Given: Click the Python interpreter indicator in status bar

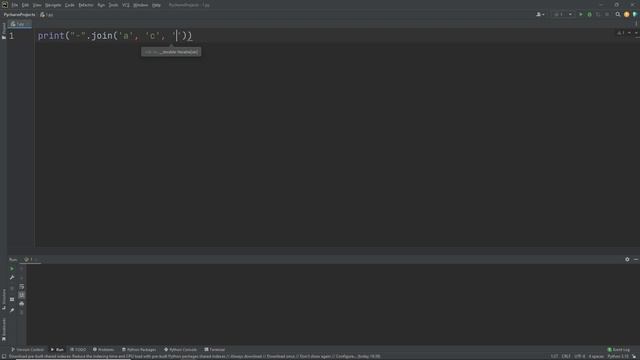Looking at the screenshot, I should (618, 357).
